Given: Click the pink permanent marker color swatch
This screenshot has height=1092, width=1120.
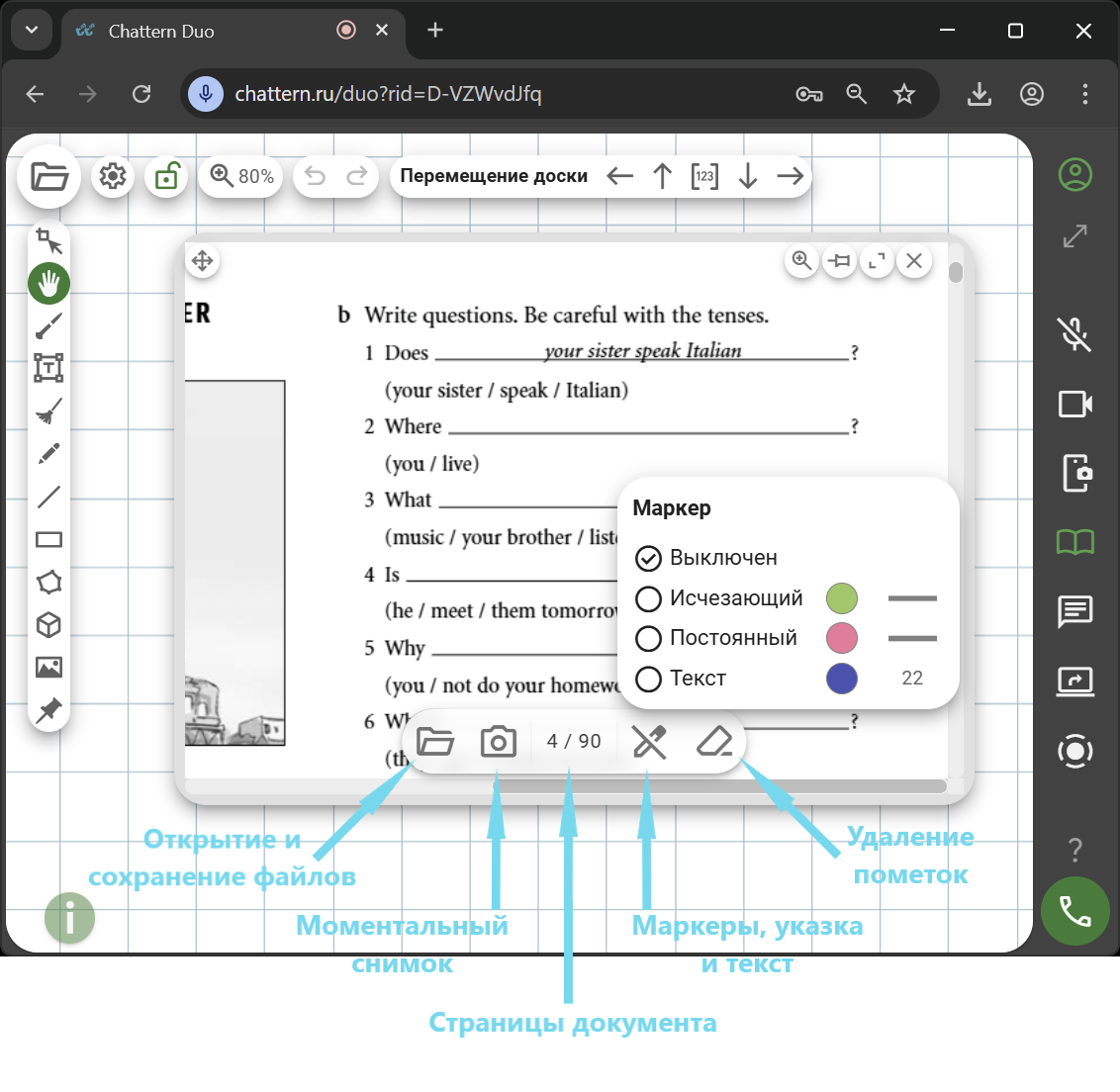Looking at the screenshot, I should tap(842, 639).
